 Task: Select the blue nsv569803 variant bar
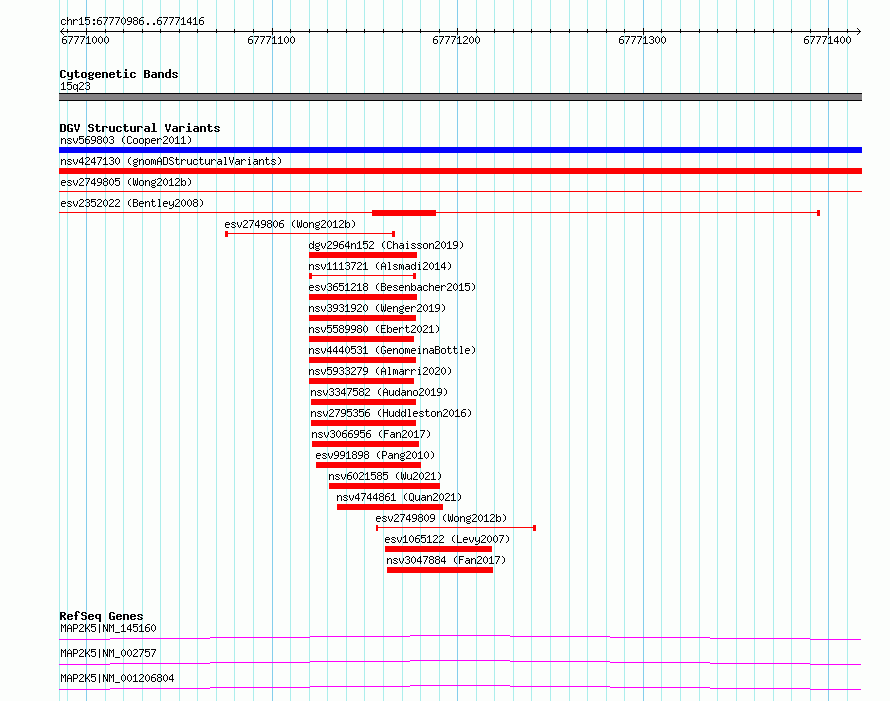tap(460, 150)
